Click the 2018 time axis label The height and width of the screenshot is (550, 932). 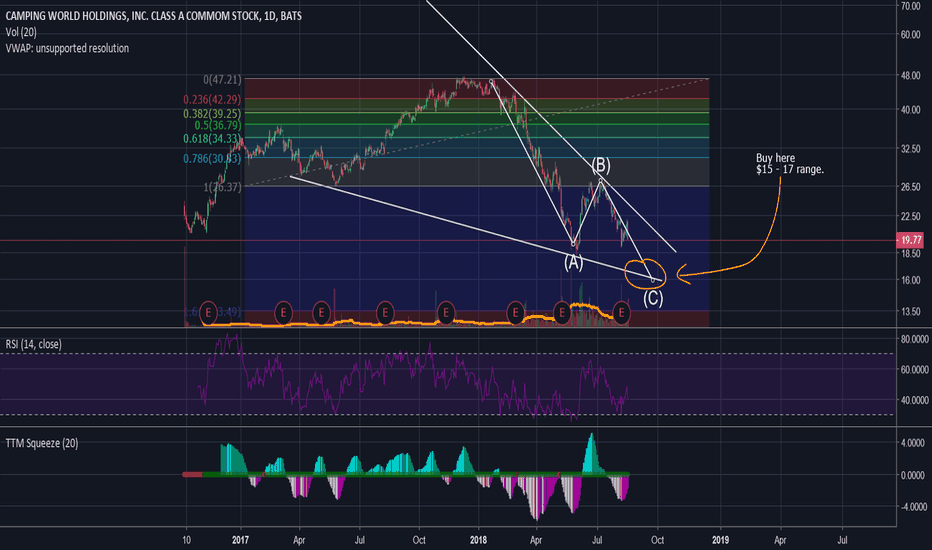pos(478,540)
